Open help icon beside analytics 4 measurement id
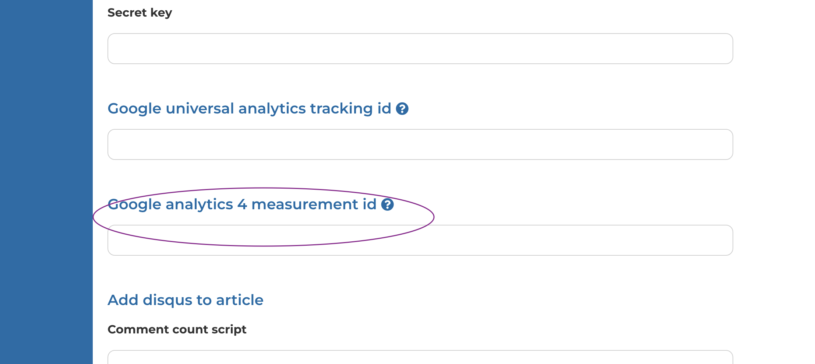 [x=387, y=205]
